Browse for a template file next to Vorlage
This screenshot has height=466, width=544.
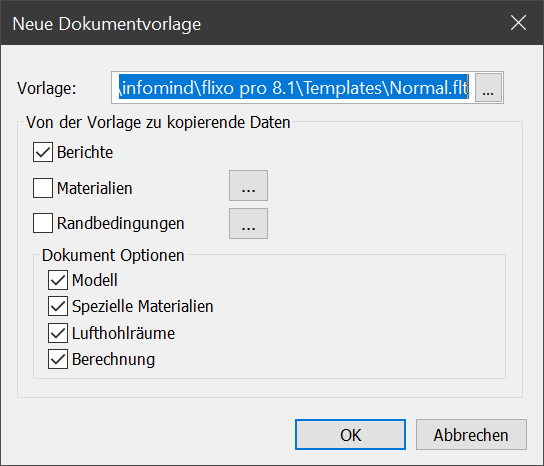click(488, 88)
